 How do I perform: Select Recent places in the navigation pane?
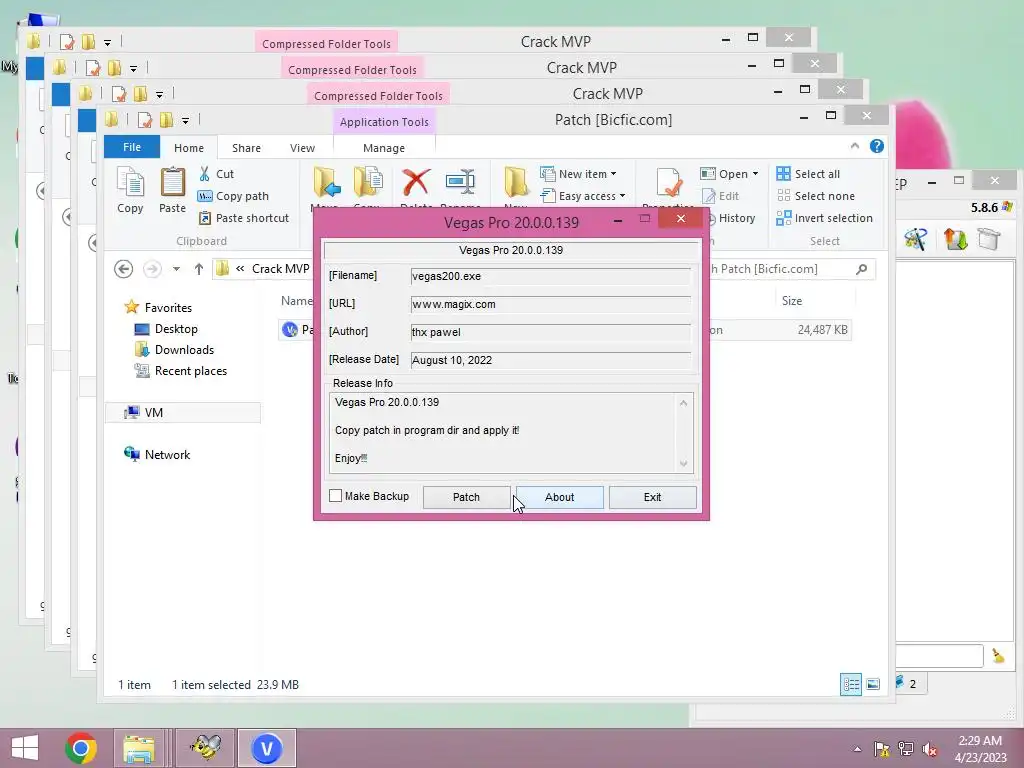[181, 371]
